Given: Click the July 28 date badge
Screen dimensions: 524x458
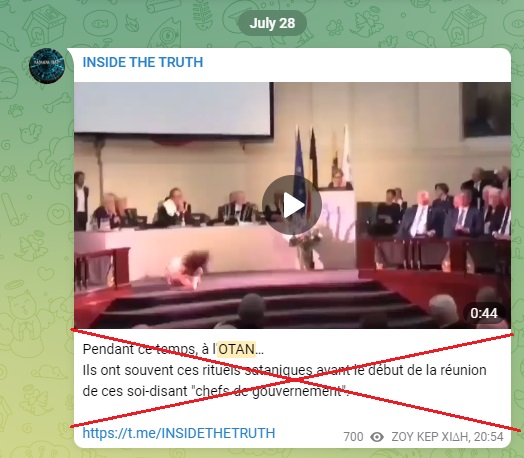Looking at the screenshot, I should (272, 23).
